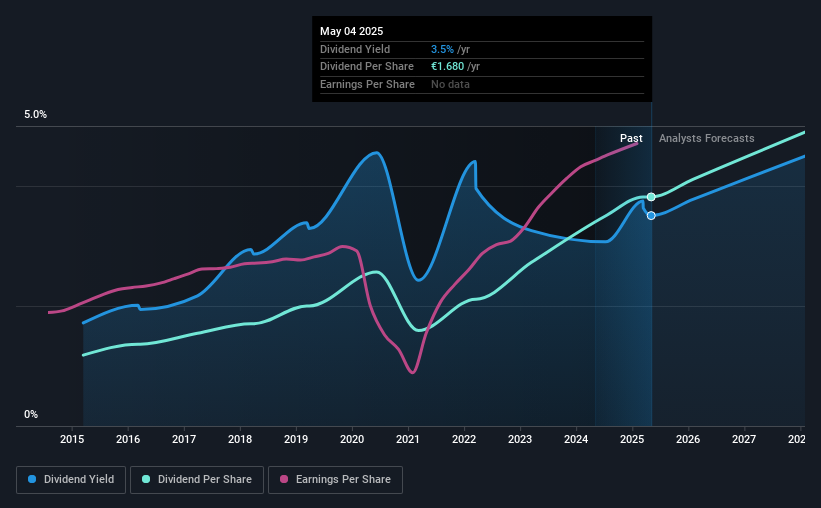821x508 pixels.
Task: Click the May 04 2025 tooltip date
Action: pyautogui.click(x=351, y=31)
